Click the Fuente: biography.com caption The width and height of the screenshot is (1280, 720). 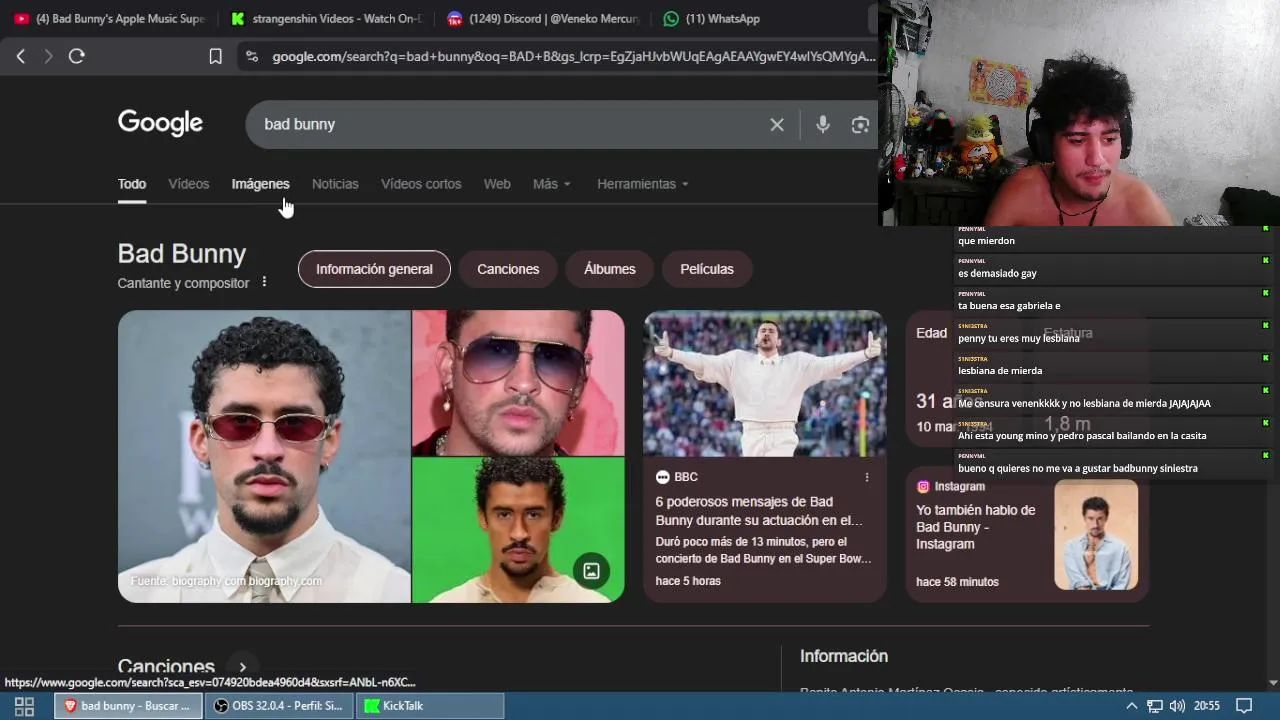click(x=226, y=581)
